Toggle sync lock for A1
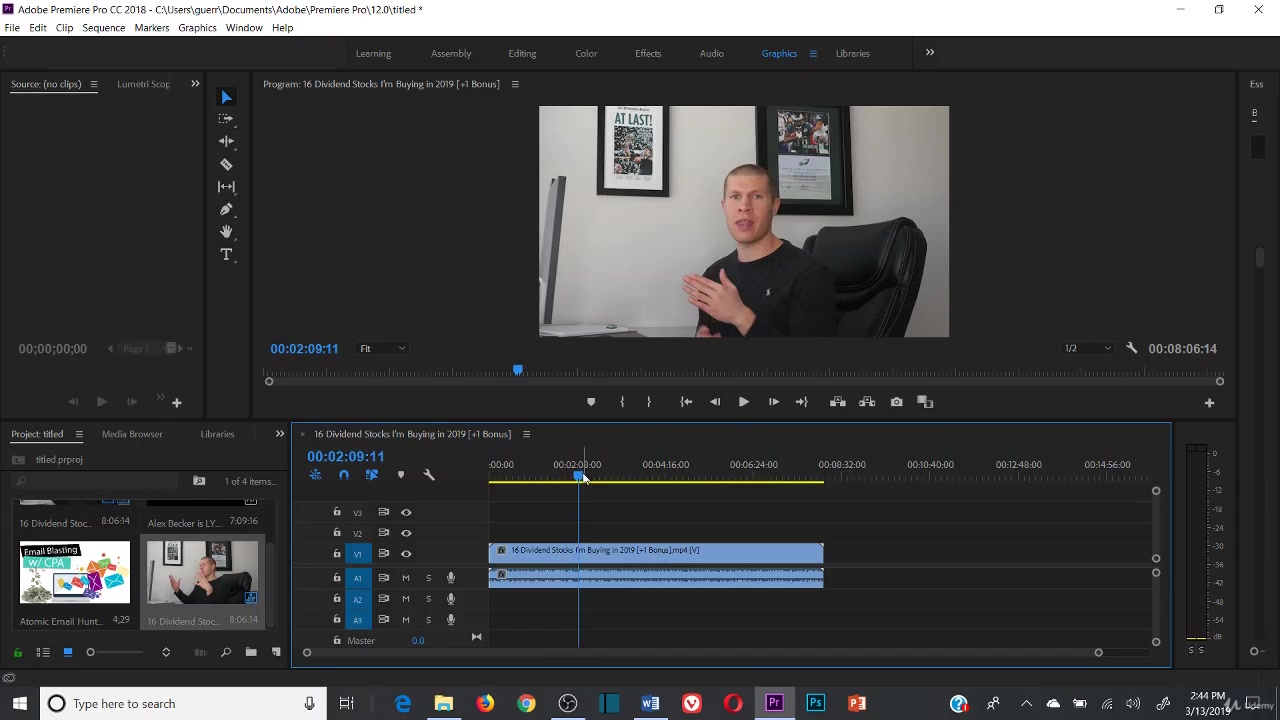The width and height of the screenshot is (1280, 720). (384, 578)
